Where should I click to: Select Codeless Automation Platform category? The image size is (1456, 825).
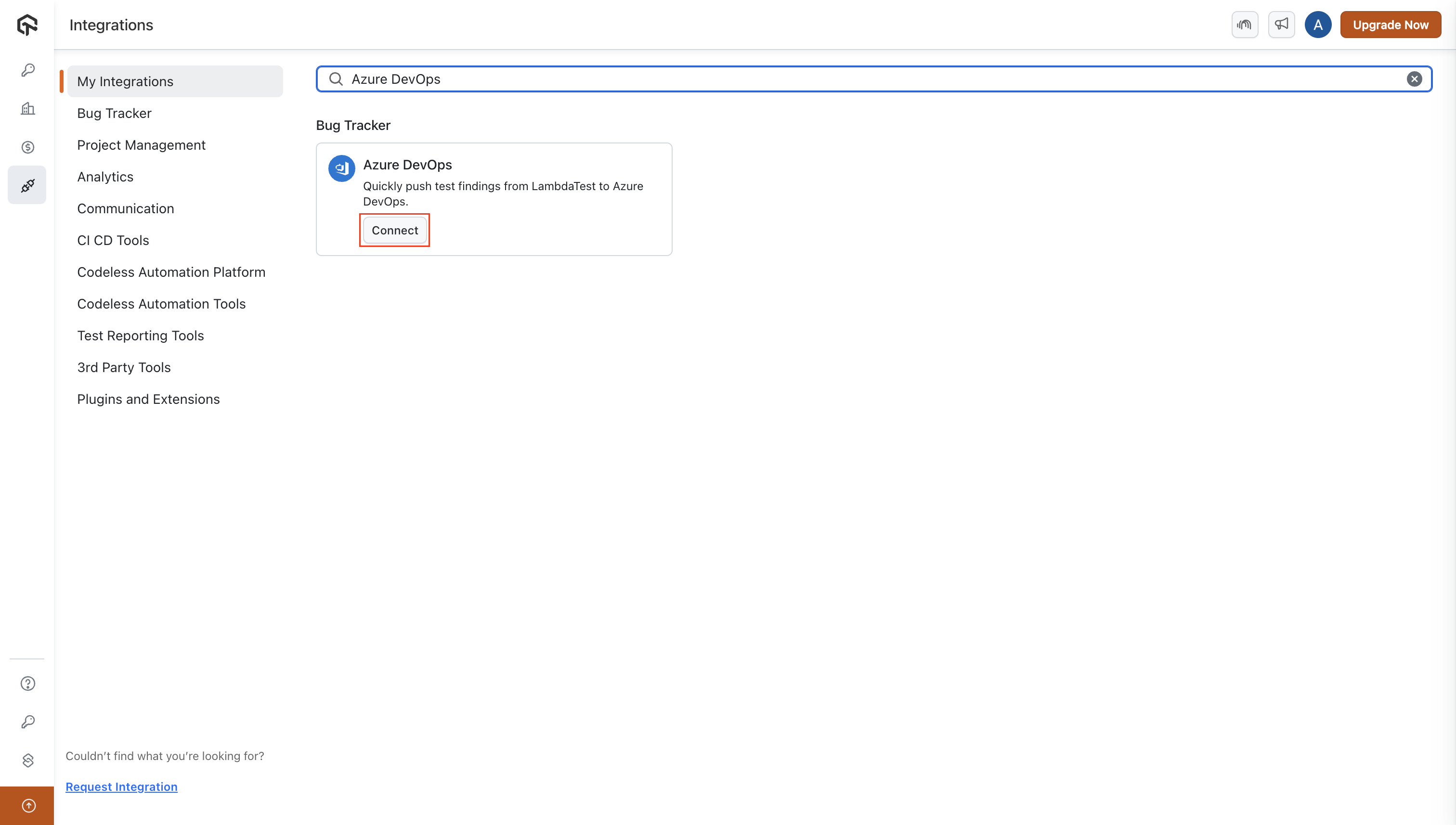tap(171, 272)
